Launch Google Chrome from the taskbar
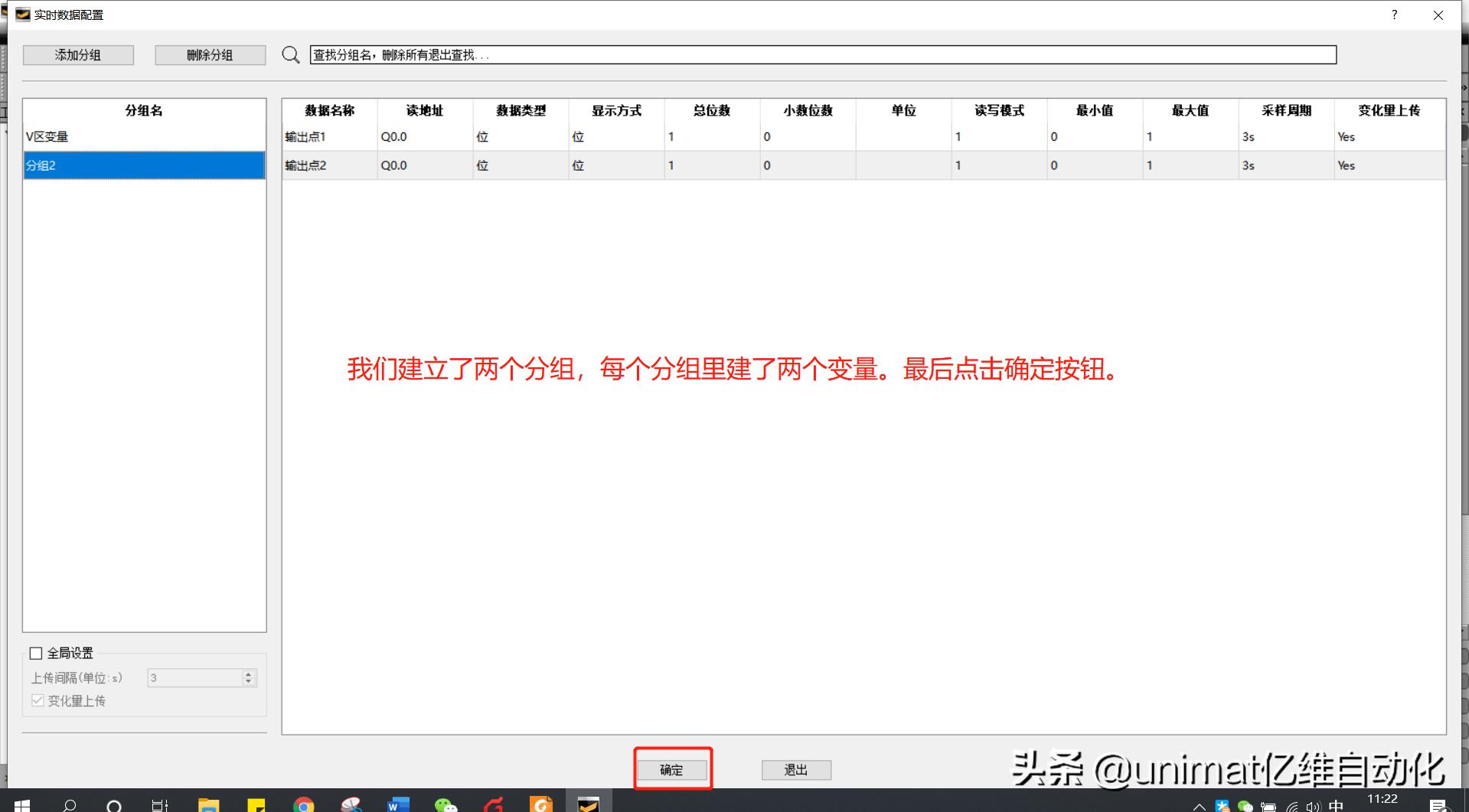Screen dimensions: 1469x812 pyautogui.click(x=304, y=804)
